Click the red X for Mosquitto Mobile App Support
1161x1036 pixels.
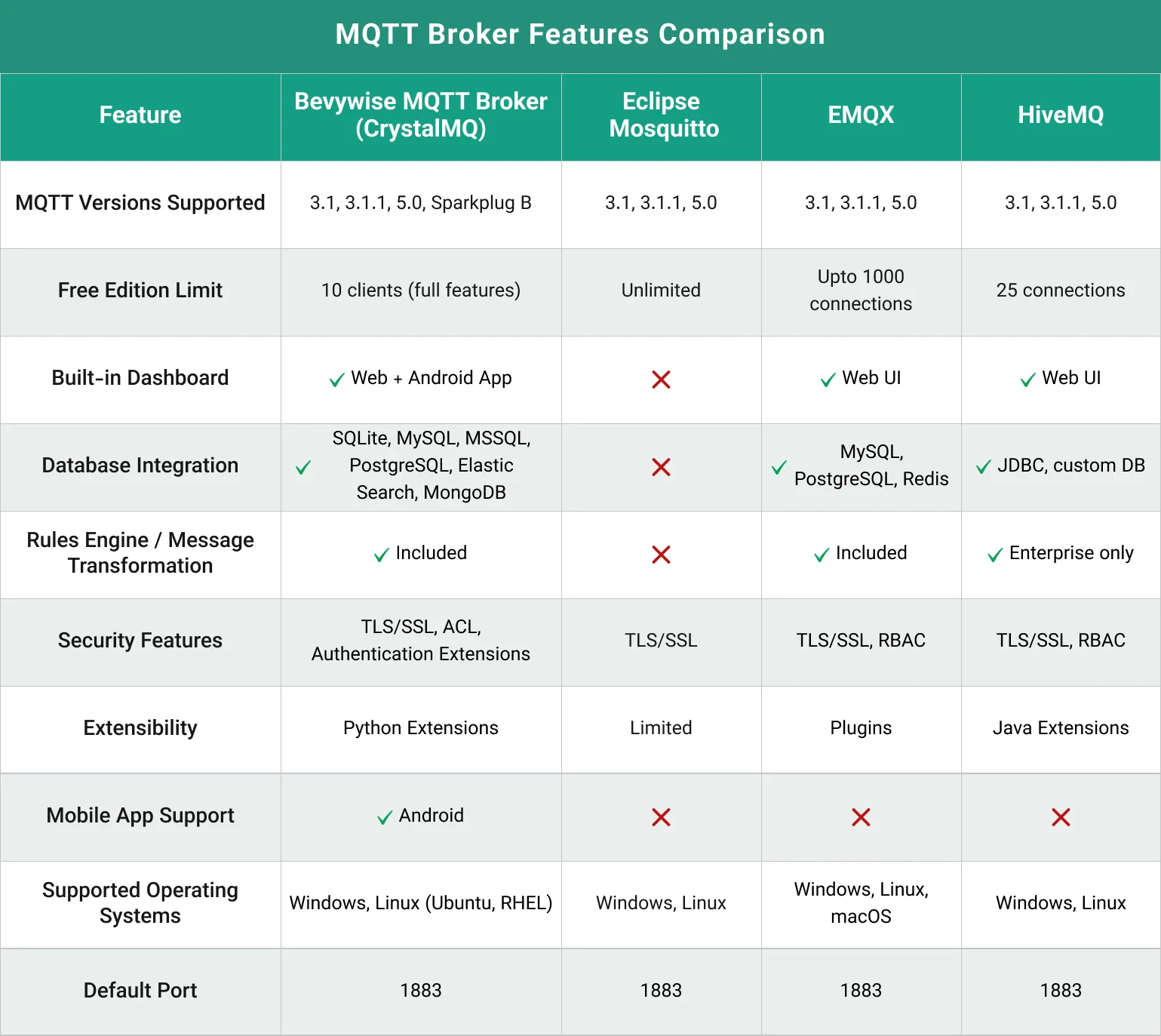click(661, 817)
